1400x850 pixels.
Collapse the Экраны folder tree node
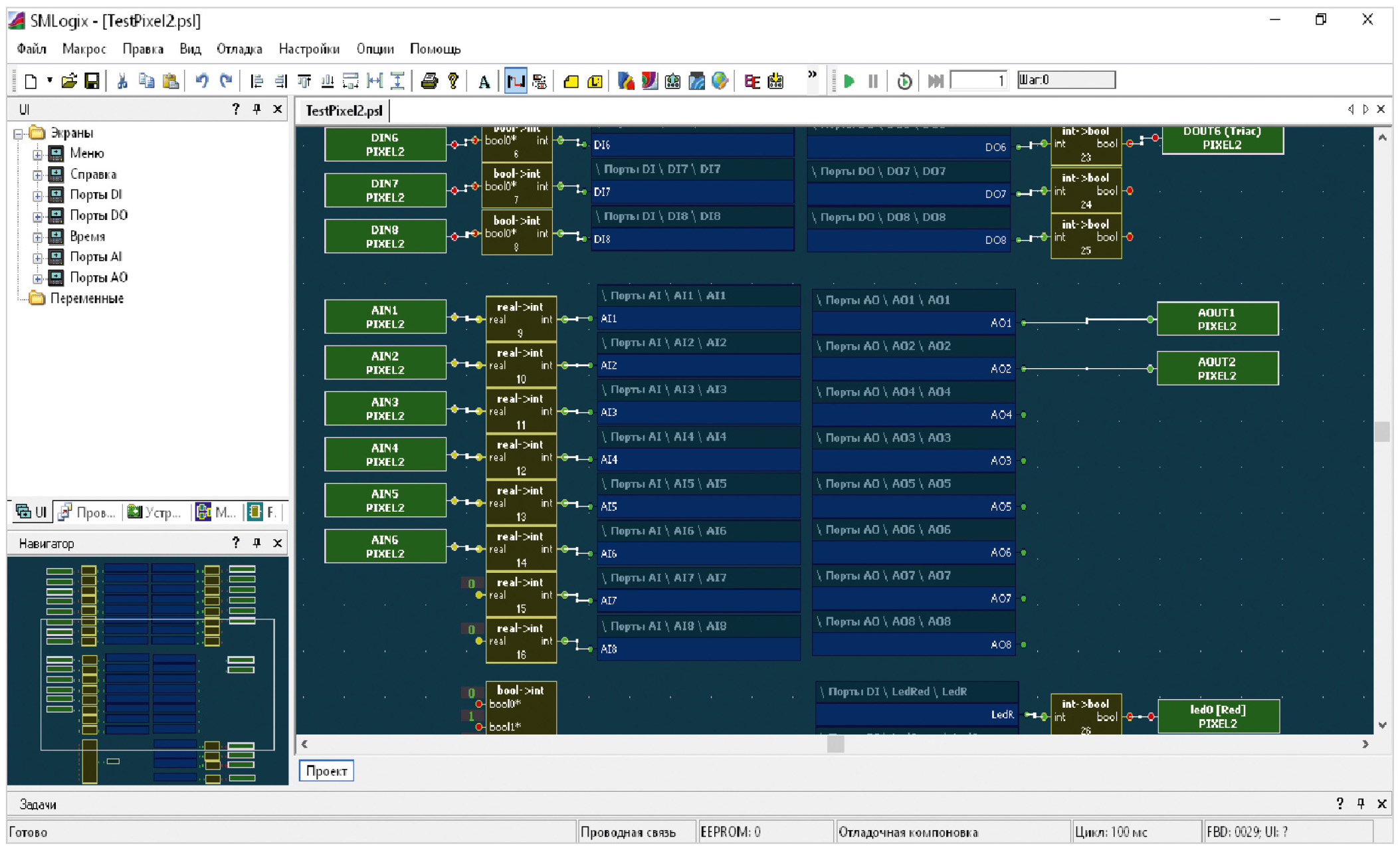point(19,134)
